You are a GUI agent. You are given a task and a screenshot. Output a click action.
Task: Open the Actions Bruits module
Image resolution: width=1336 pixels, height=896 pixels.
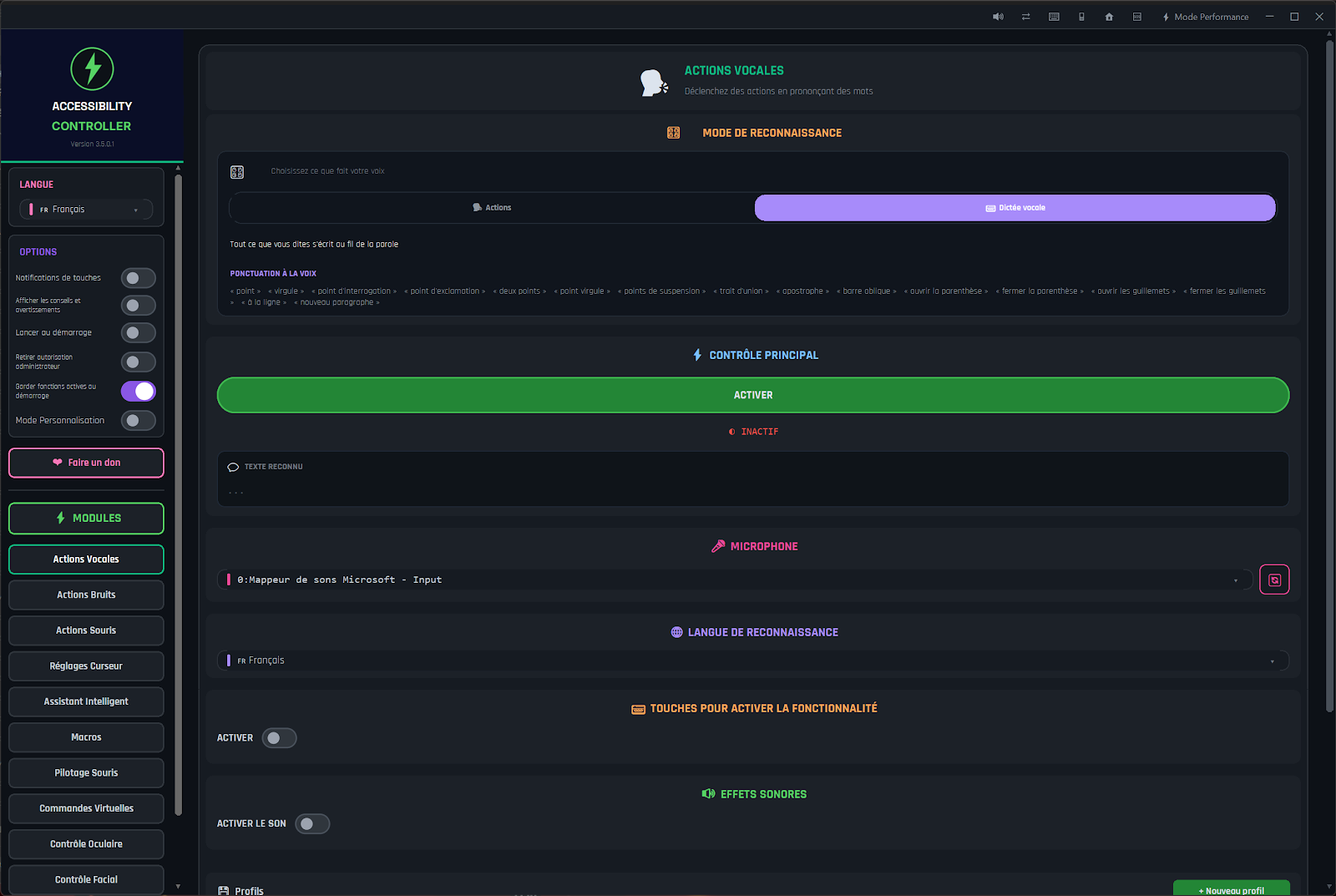click(x=86, y=595)
